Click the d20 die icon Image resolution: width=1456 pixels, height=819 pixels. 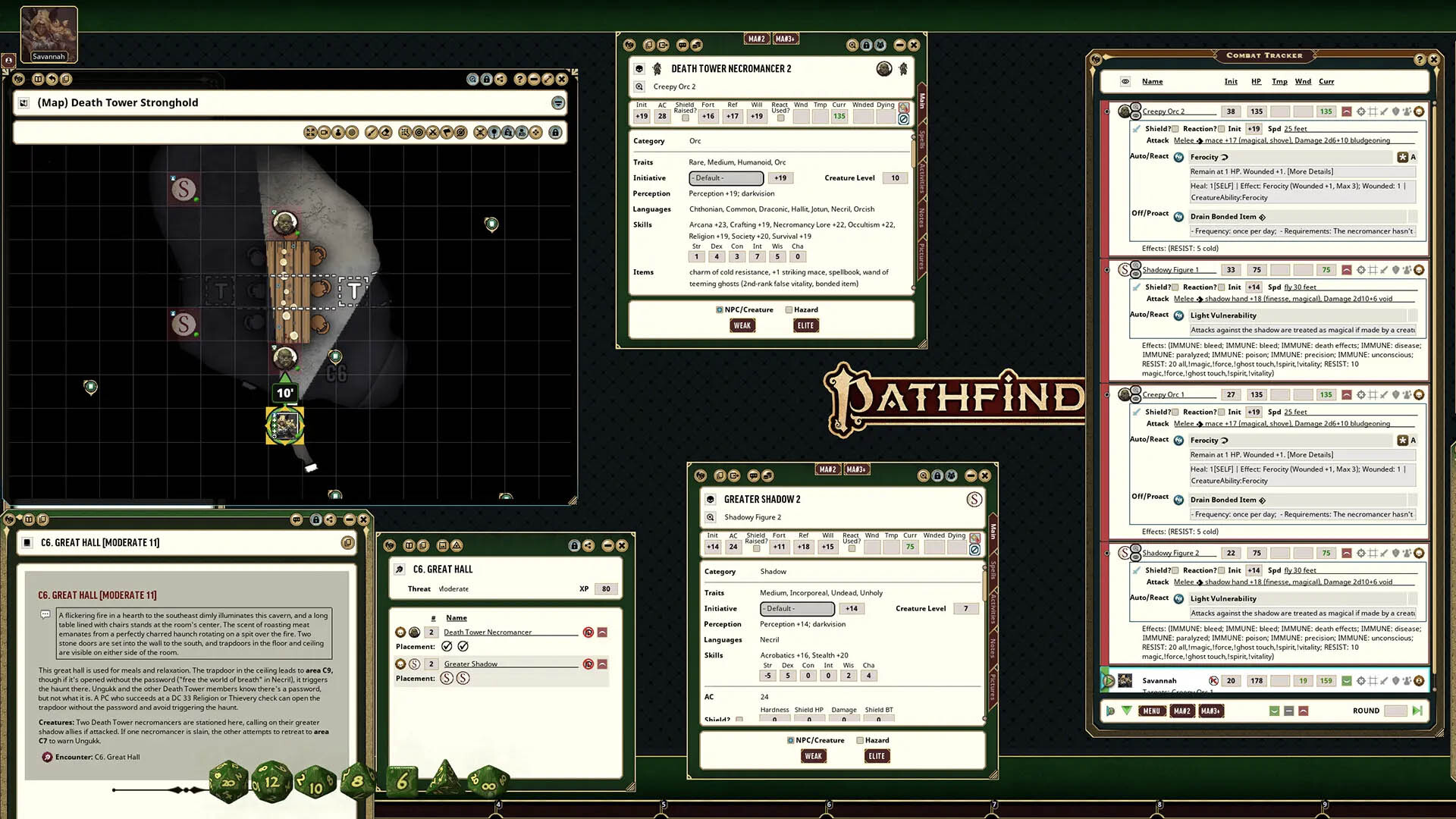pyautogui.click(x=228, y=781)
